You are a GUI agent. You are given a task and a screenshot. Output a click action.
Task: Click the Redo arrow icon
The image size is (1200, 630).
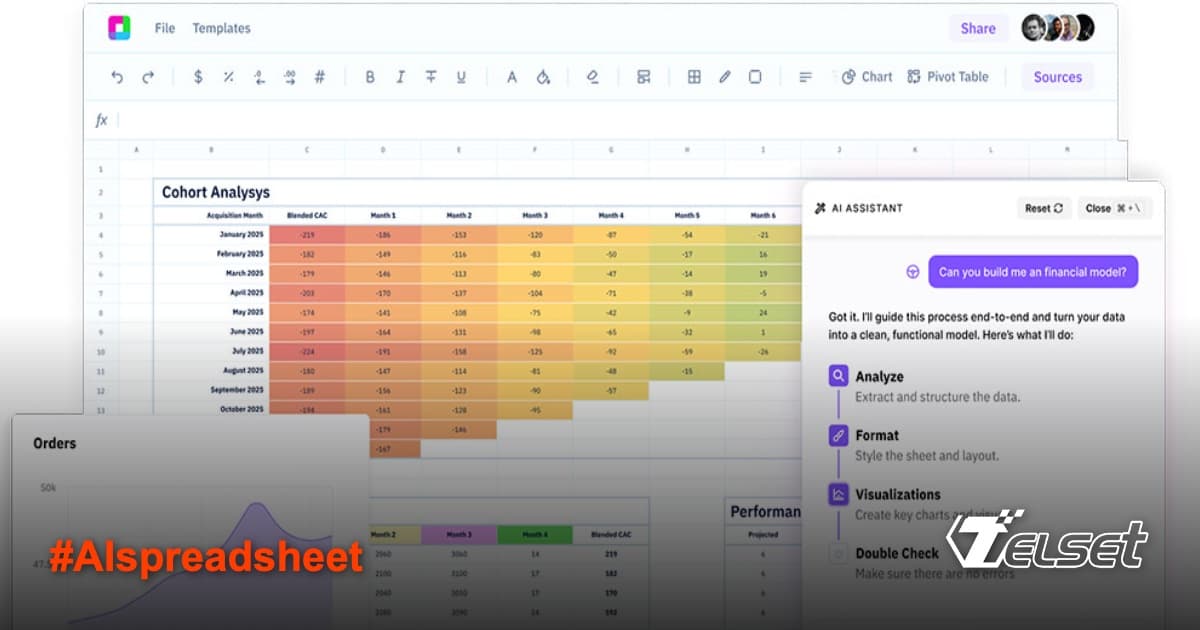pos(148,77)
